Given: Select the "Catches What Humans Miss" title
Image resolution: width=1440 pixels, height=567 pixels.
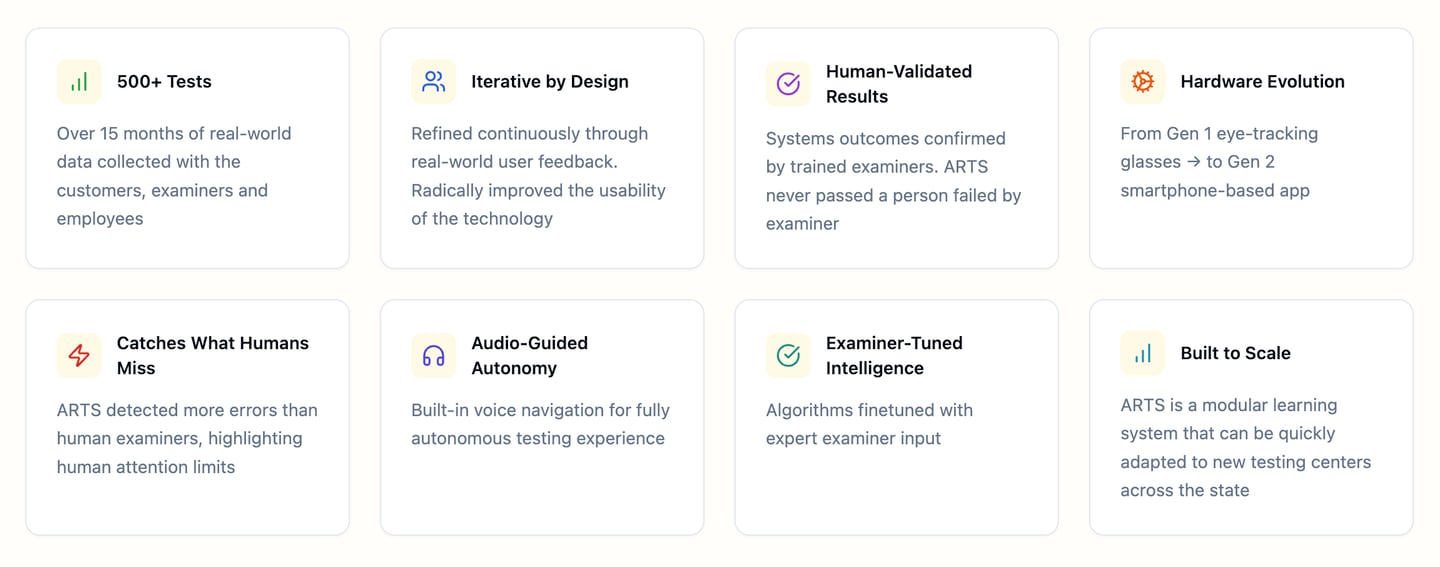Looking at the screenshot, I should (x=212, y=355).
